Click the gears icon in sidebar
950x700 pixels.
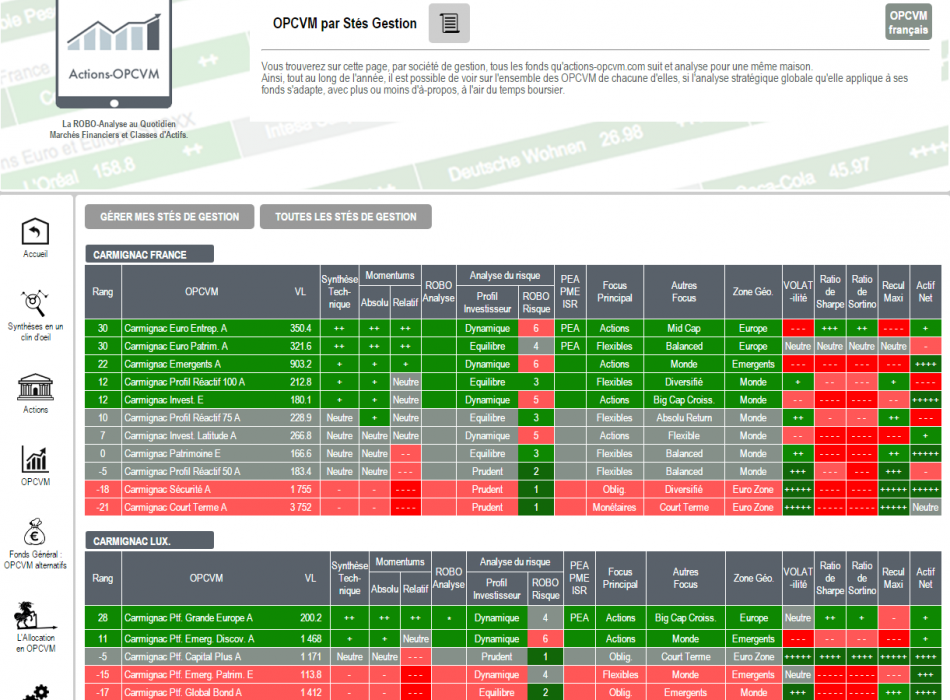pos(36,693)
